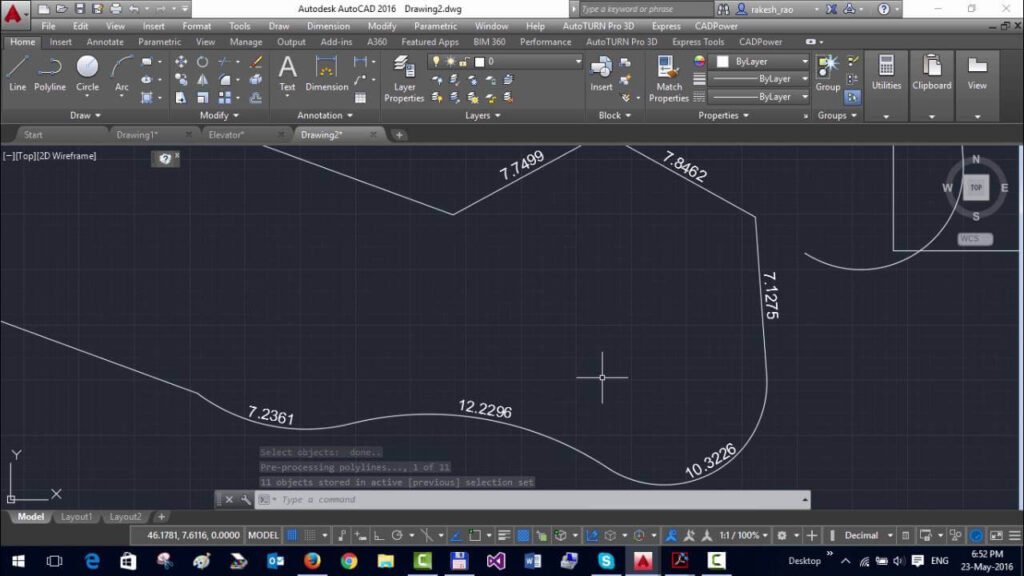Select the Copy objects tool
The height and width of the screenshot is (576, 1024).
(x=181, y=80)
